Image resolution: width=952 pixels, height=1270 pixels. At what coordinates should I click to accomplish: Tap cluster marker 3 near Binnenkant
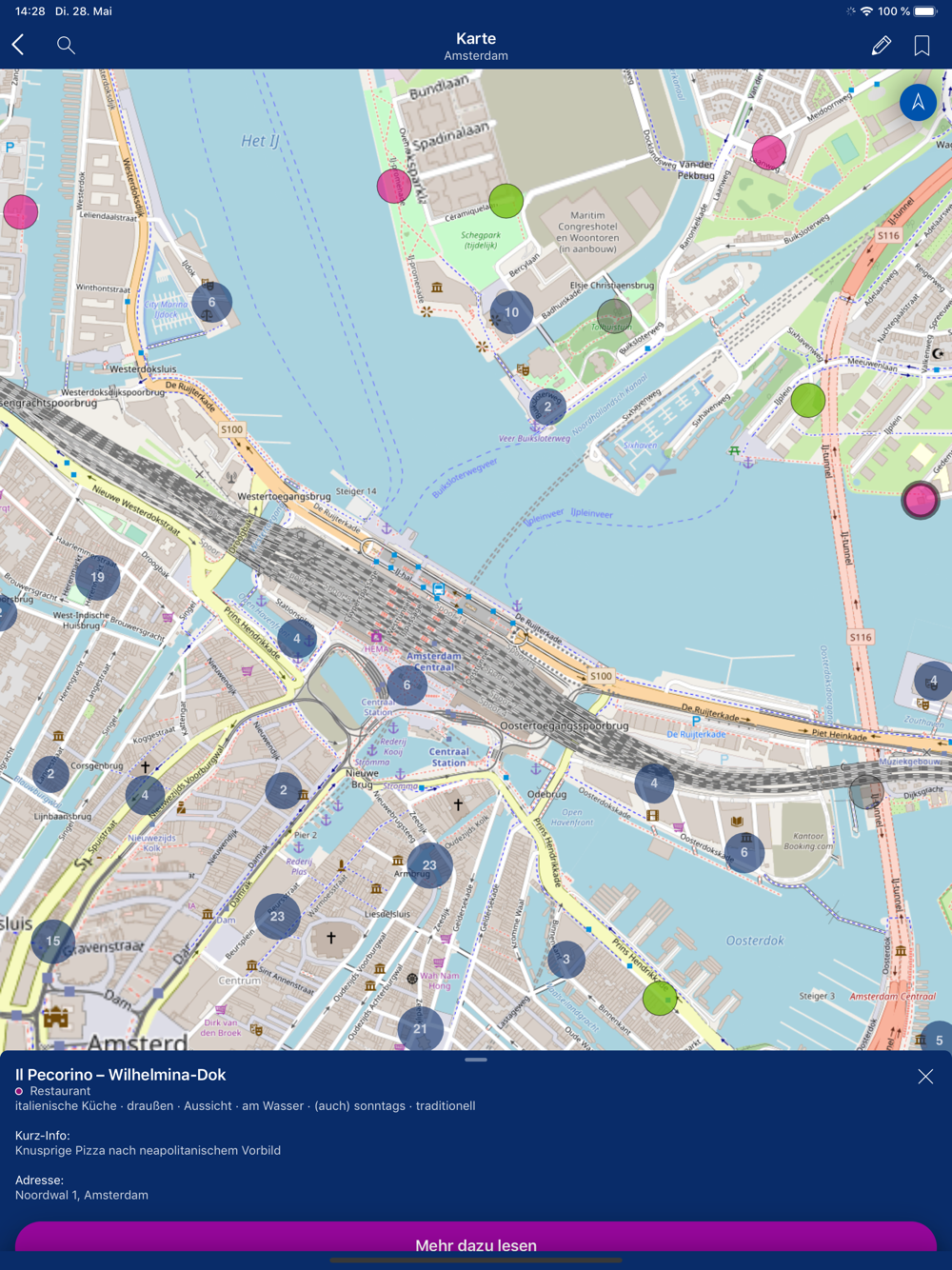click(x=566, y=959)
